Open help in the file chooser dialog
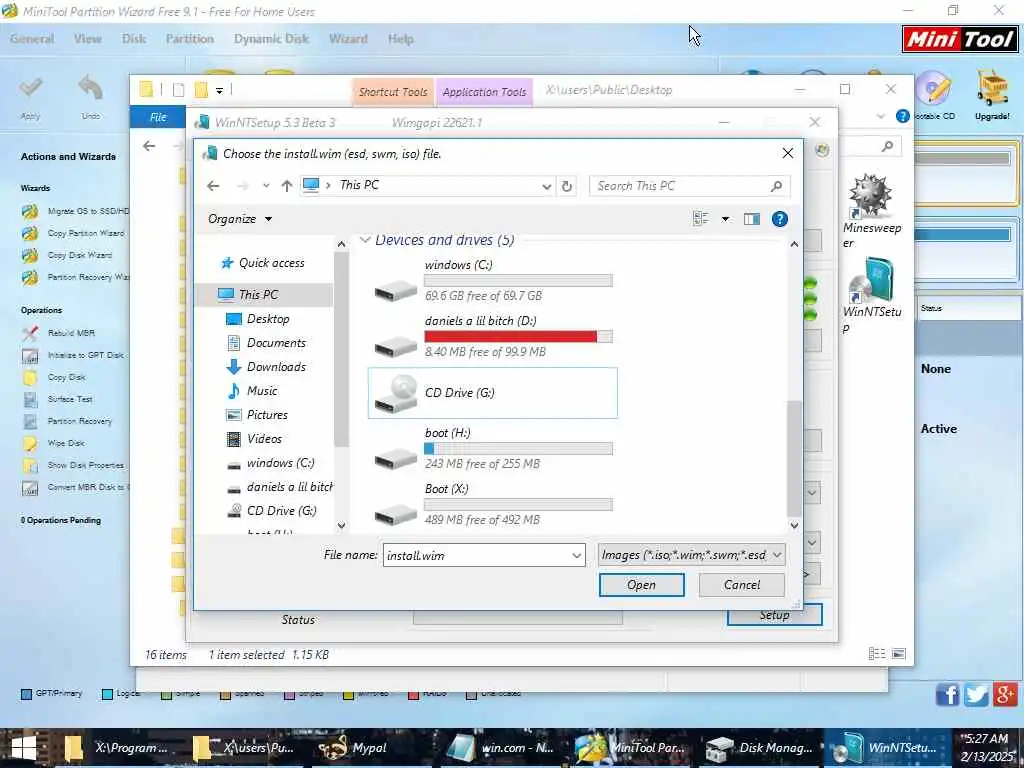 click(779, 219)
